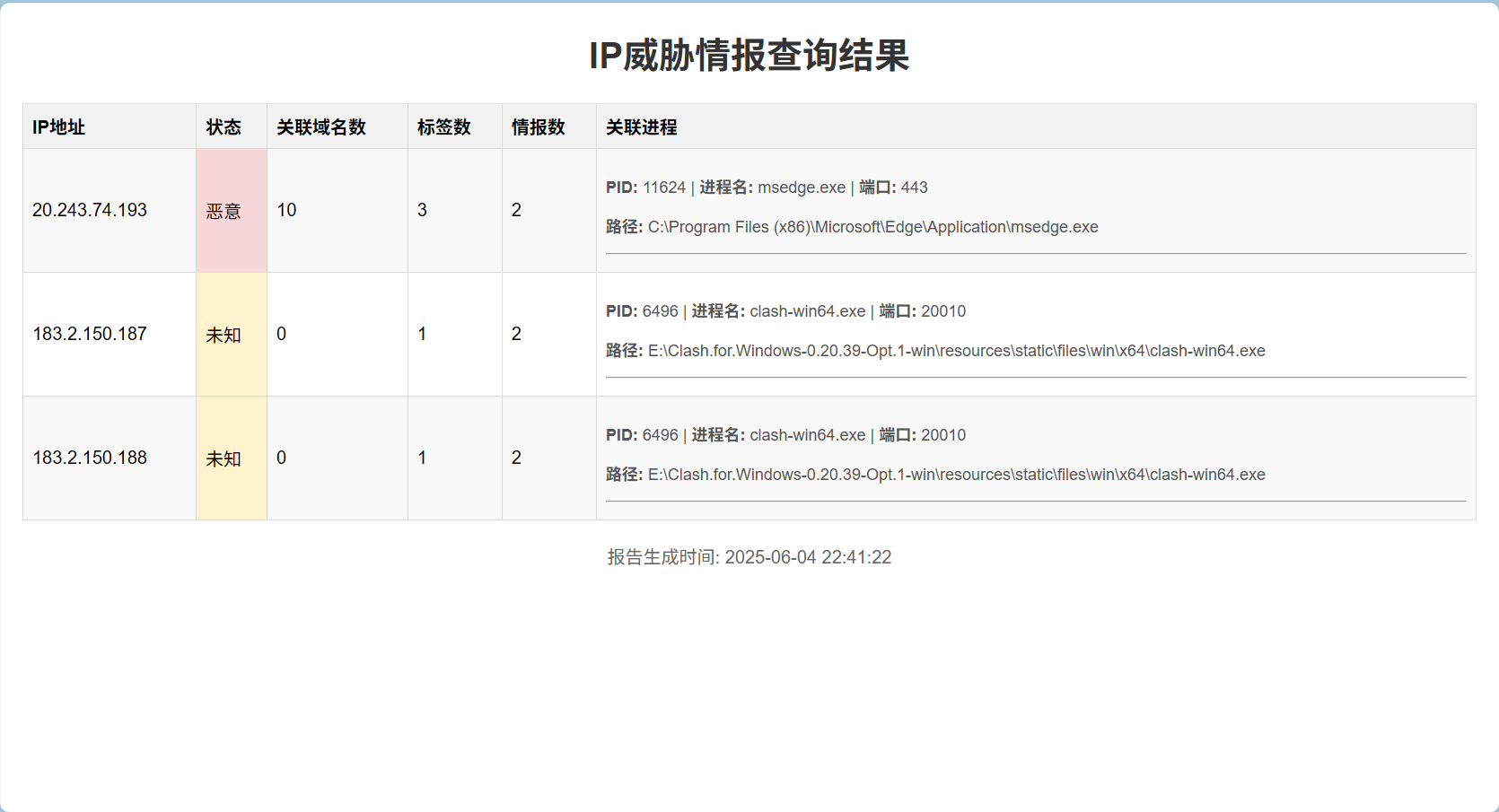Screen dimensions: 1499x812
Task: Click the 关联进程 column header
Action: click(x=641, y=127)
